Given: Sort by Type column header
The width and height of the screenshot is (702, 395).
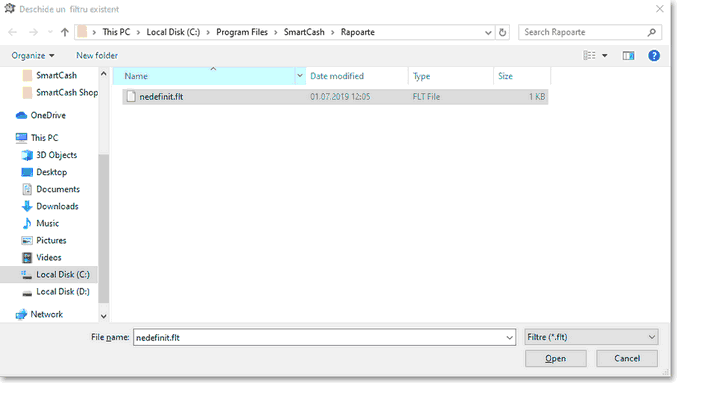Looking at the screenshot, I should pos(451,76).
